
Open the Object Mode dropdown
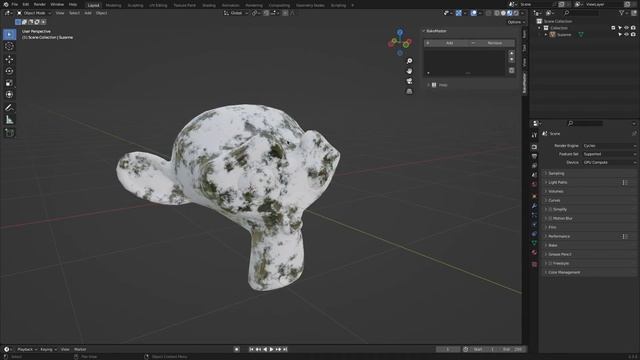click(x=34, y=13)
